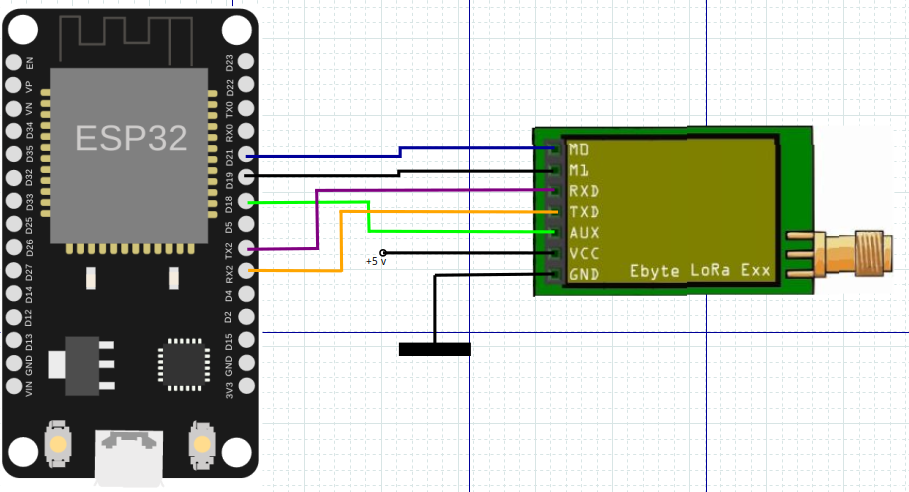Click the RX0 pin pad
The height and width of the screenshot is (492, 909).
pos(246,131)
